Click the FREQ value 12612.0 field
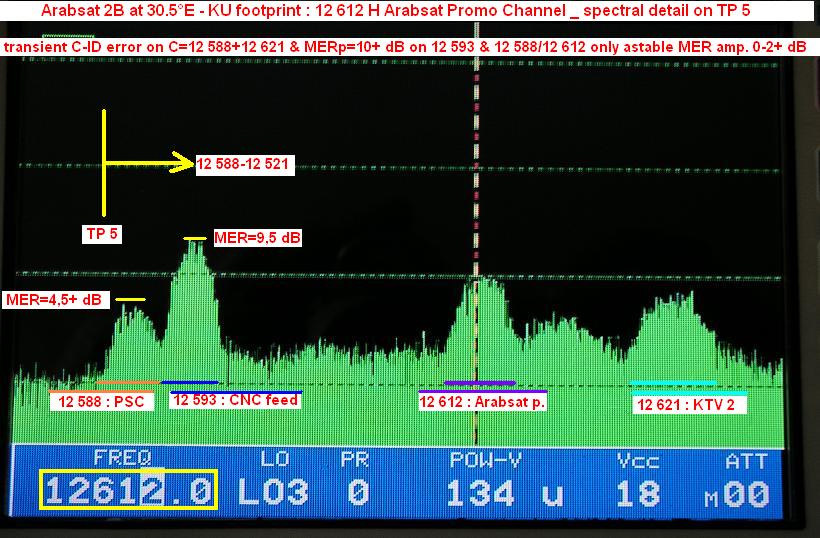The image size is (820, 538). pos(128,493)
